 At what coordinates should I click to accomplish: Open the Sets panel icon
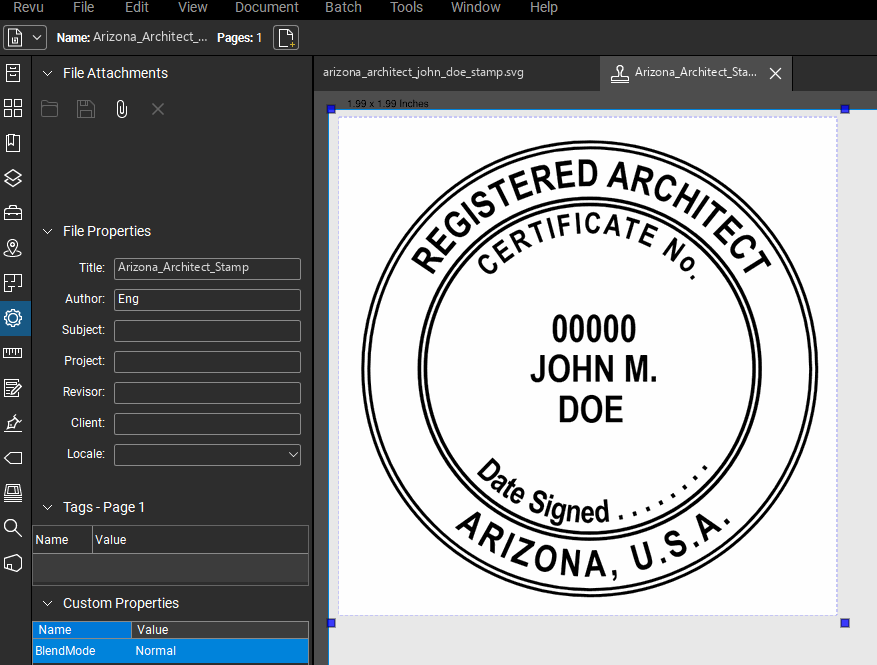coord(13,493)
